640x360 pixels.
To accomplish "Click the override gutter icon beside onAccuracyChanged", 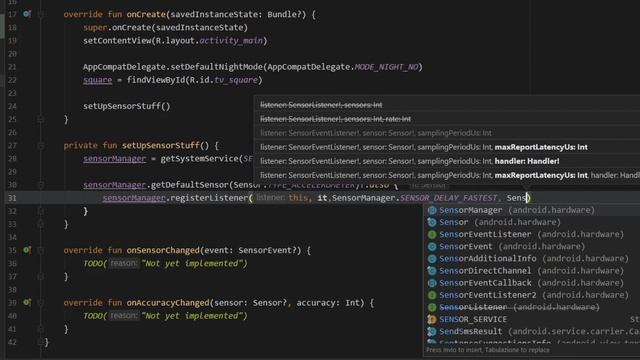I will point(27,302).
